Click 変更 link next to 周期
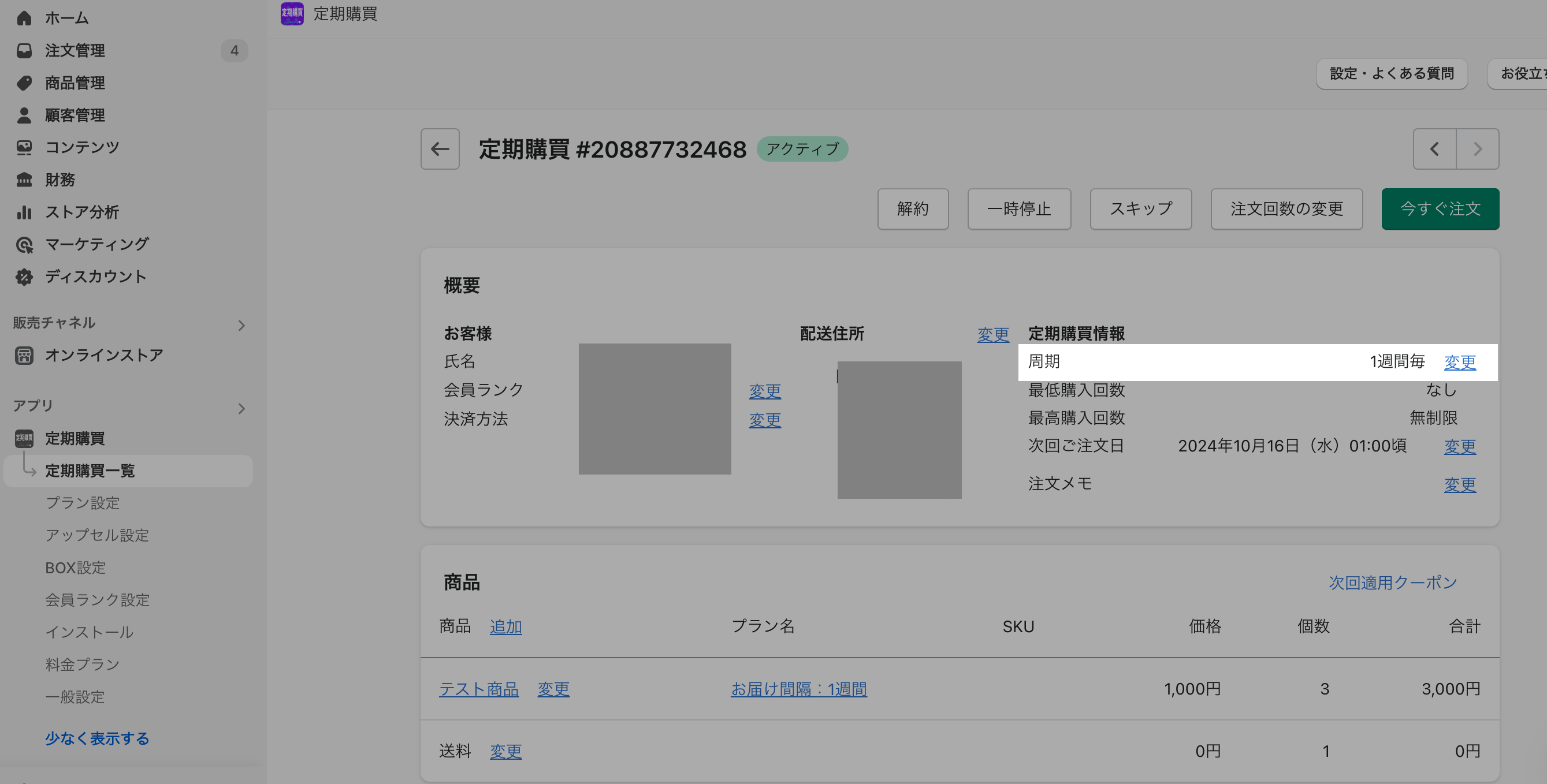This screenshot has width=1547, height=784. click(1459, 362)
